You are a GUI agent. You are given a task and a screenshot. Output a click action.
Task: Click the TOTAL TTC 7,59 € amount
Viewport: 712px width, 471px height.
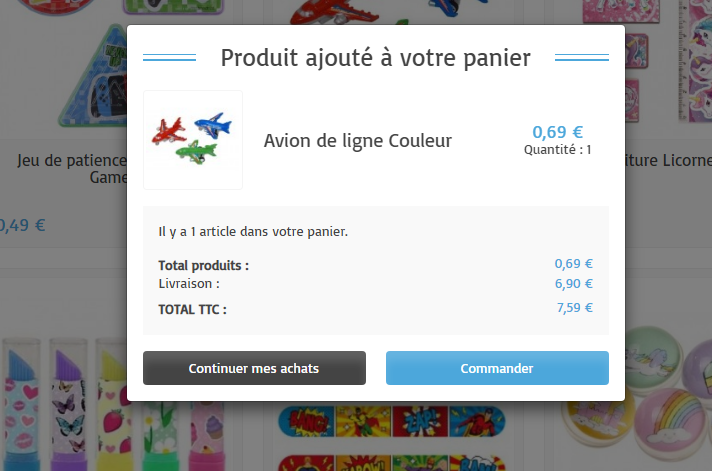point(575,308)
